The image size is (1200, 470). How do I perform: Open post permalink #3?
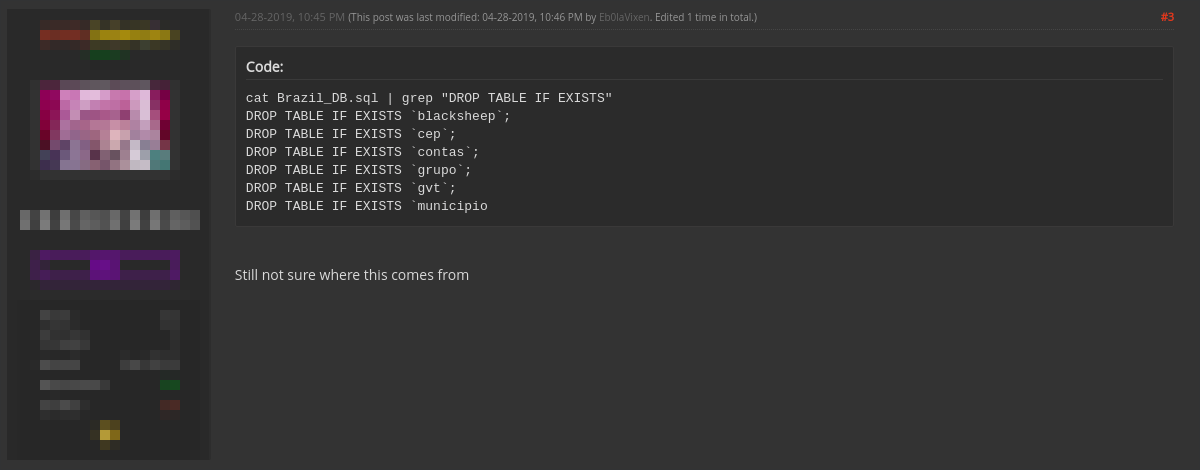coord(1167,17)
